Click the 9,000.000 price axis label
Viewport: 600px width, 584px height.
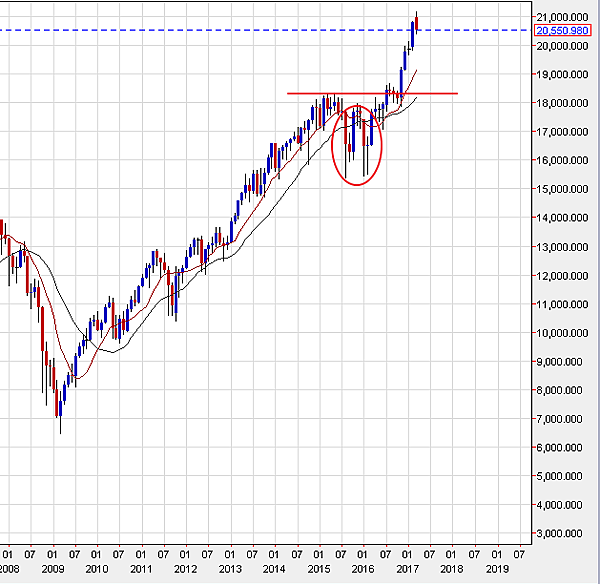pos(559,362)
